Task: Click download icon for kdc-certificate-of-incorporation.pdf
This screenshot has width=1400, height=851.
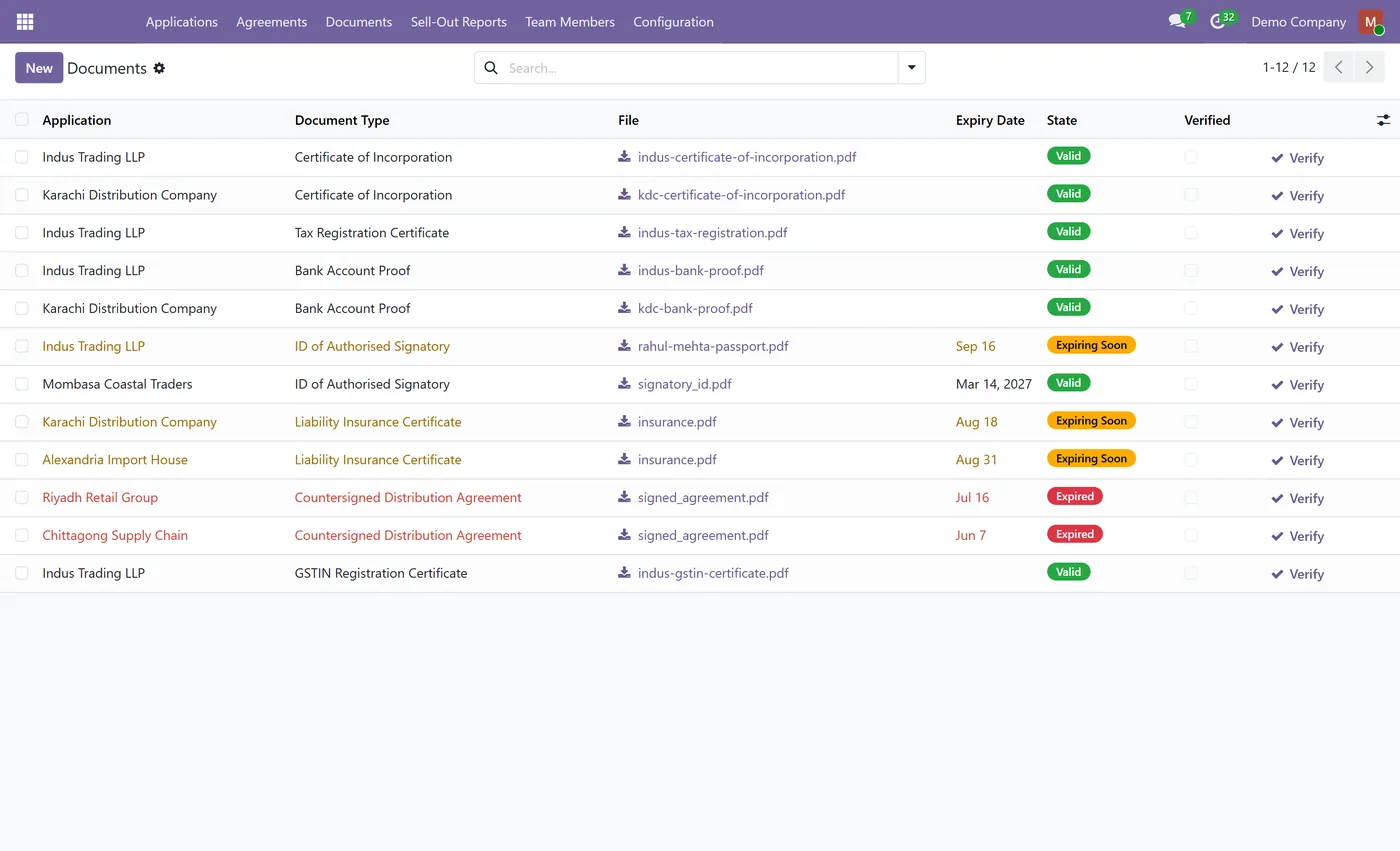Action: [x=624, y=195]
